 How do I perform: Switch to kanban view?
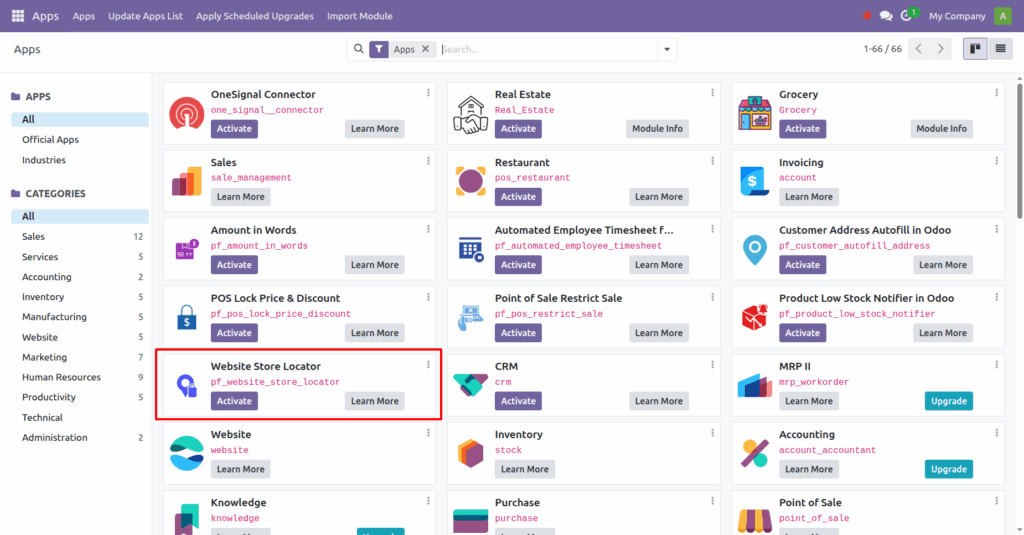pos(975,49)
